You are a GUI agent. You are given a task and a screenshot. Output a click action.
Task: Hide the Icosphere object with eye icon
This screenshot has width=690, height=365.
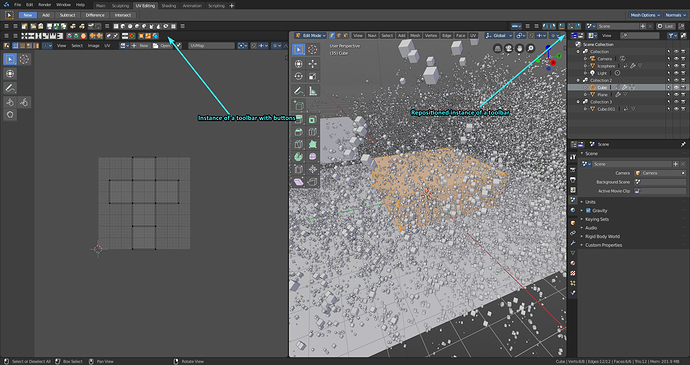[x=676, y=66]
